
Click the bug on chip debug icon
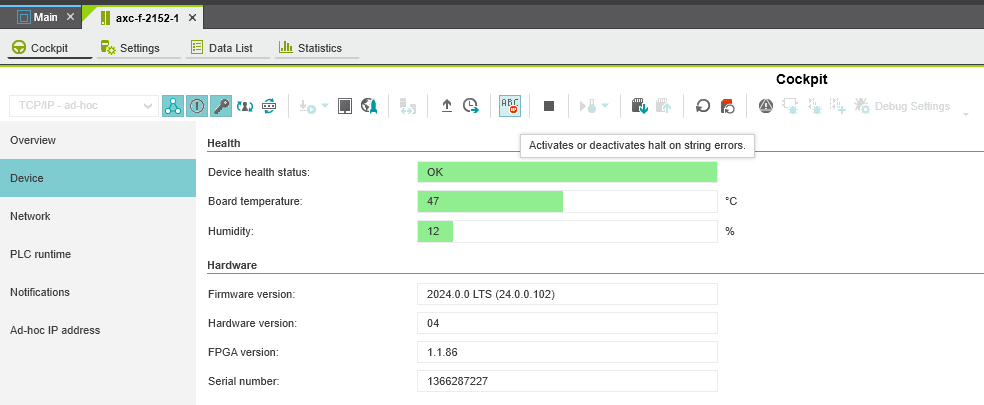789,106
